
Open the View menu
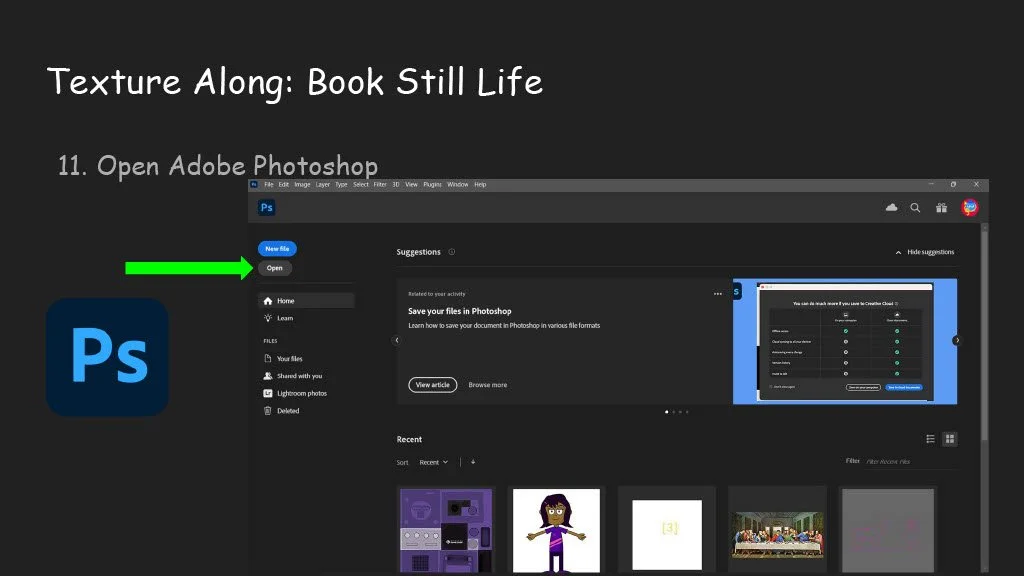click(411, 185)
